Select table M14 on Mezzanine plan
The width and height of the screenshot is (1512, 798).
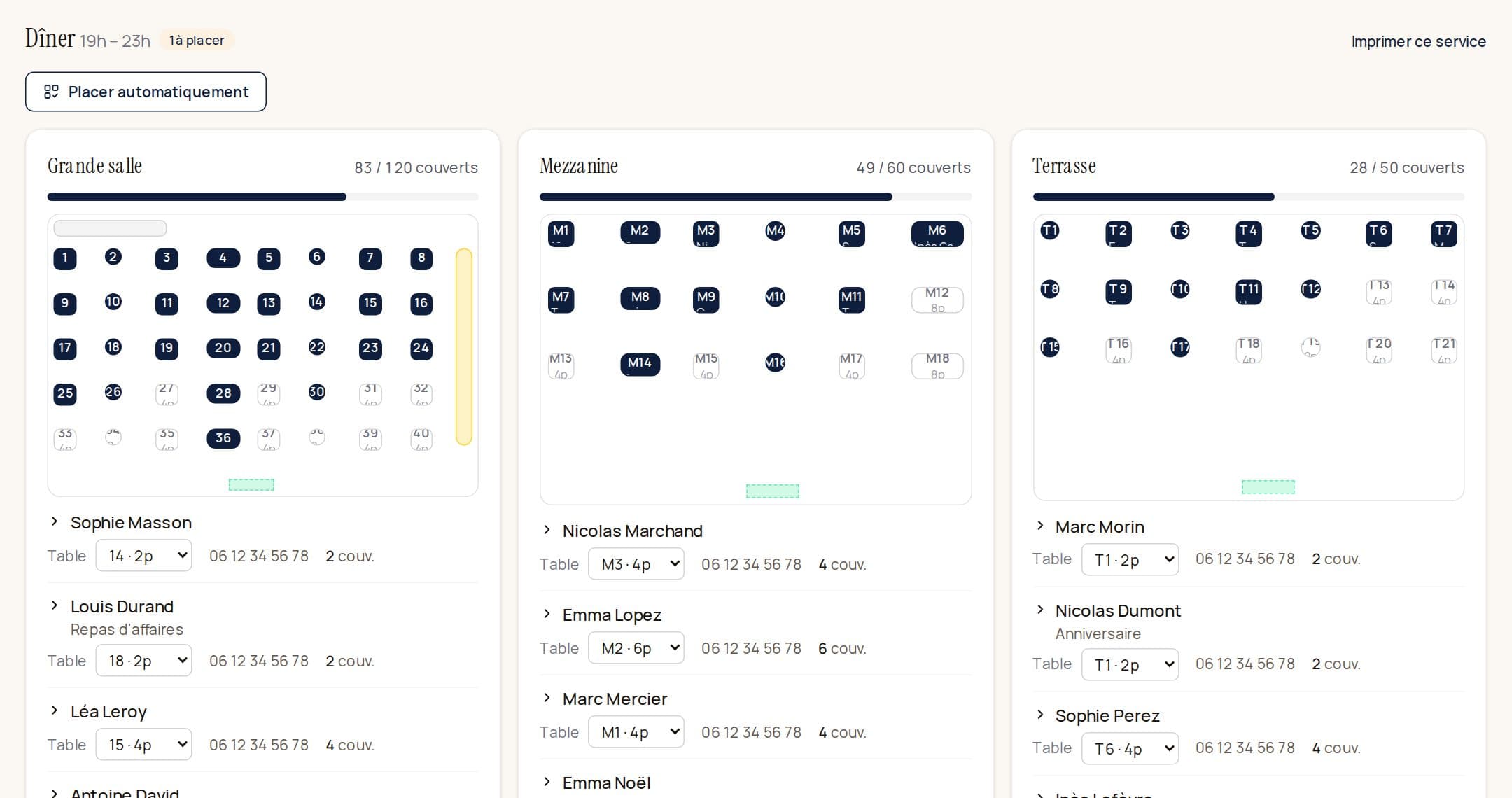[x=640, y=363]
